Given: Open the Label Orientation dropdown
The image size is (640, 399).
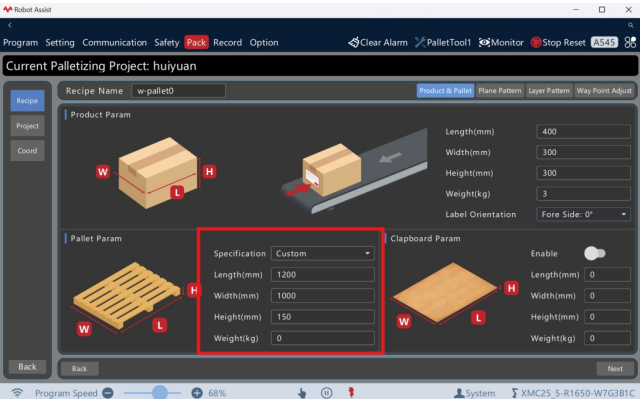Looking at the screenshot, I should click(583, 214).
